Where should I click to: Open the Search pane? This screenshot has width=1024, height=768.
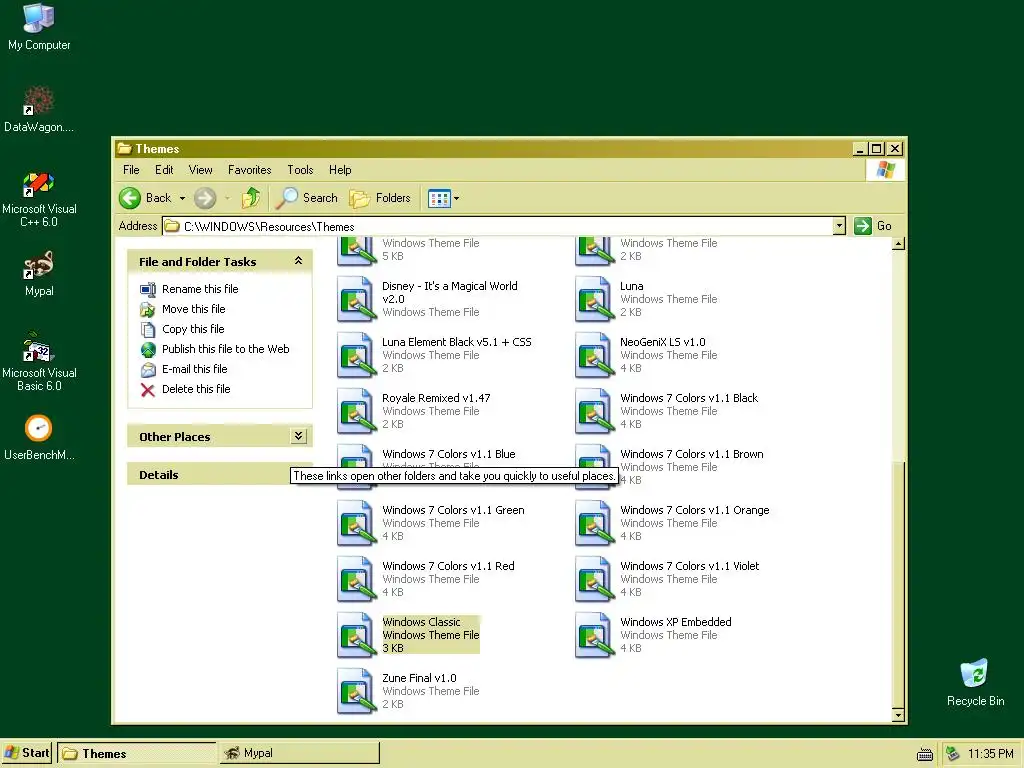click(307, 198)
